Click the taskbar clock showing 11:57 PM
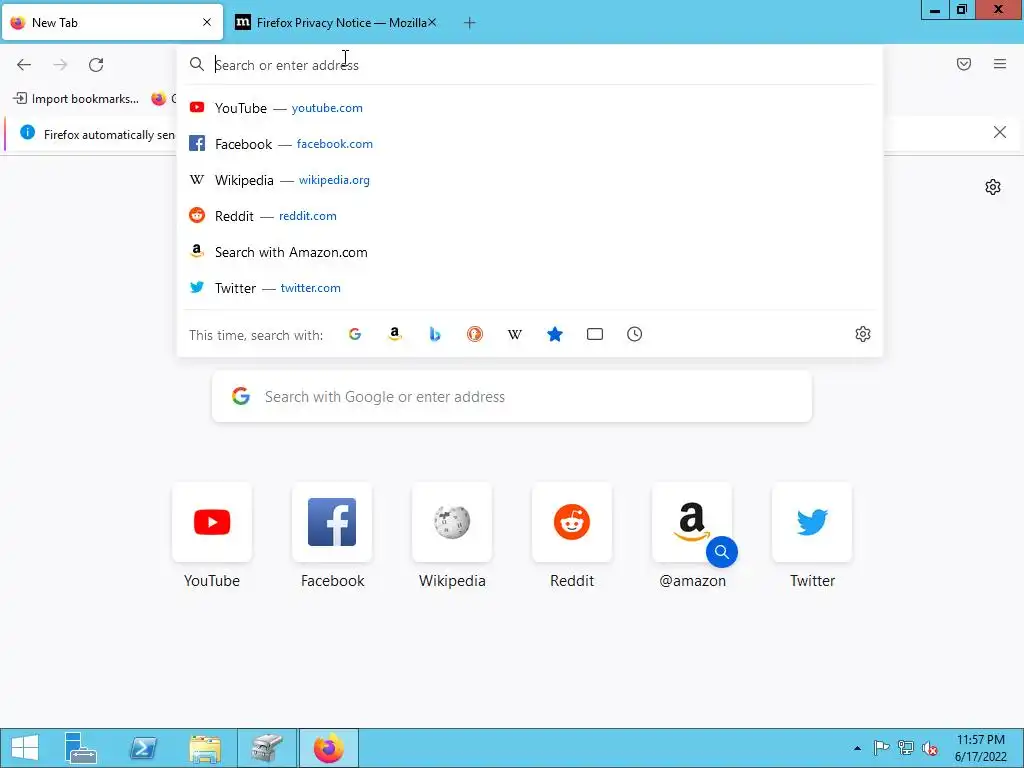Image resolution: width=1024 pixels, height=768 pixels. pyautogui.click(x=980, y=748)
